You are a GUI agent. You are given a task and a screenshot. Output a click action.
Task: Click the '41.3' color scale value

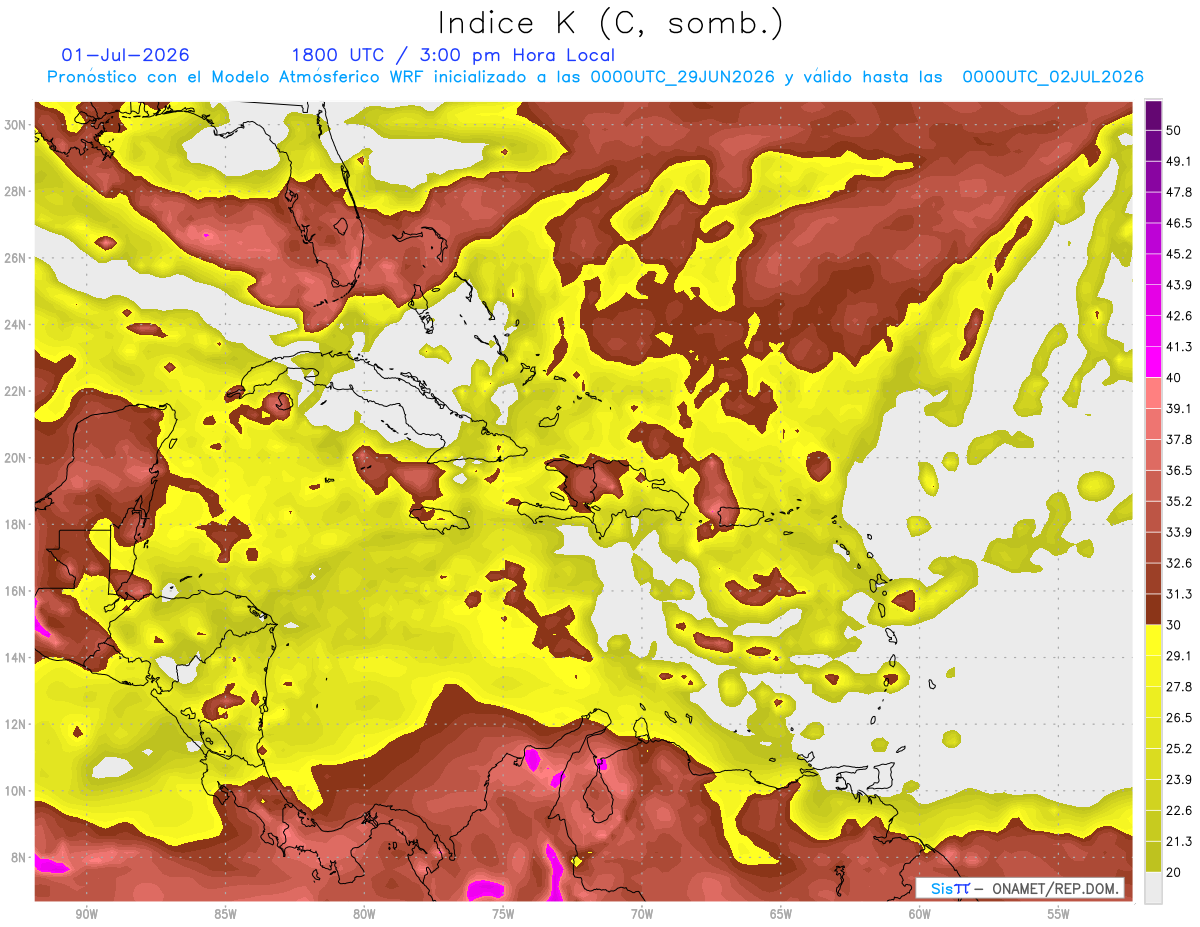pos(1178,347)
